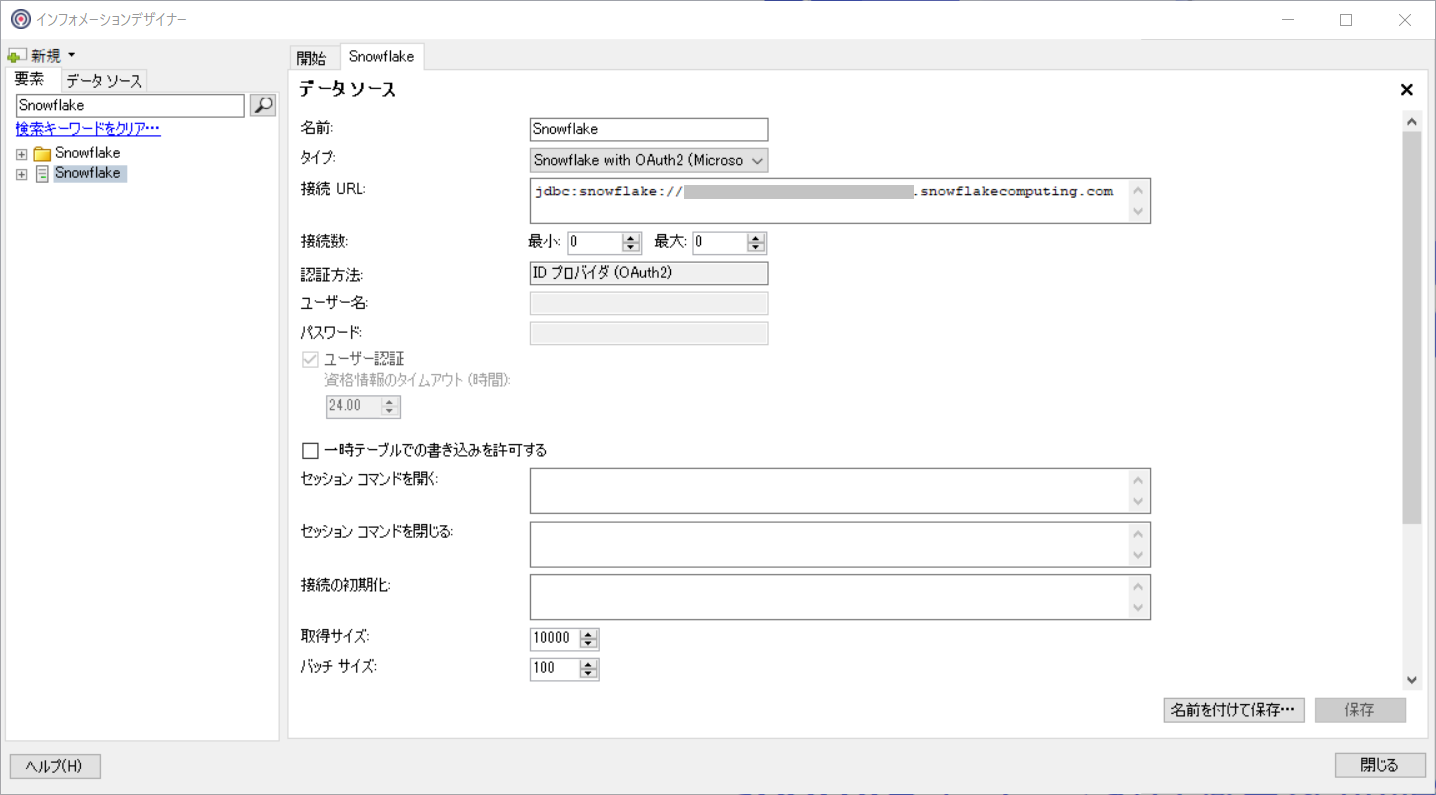Toggle 一時テーブルでの書き込みを許可する checkbox
This screenshot has height=795, width=1436.
click(x=310, y=450)
